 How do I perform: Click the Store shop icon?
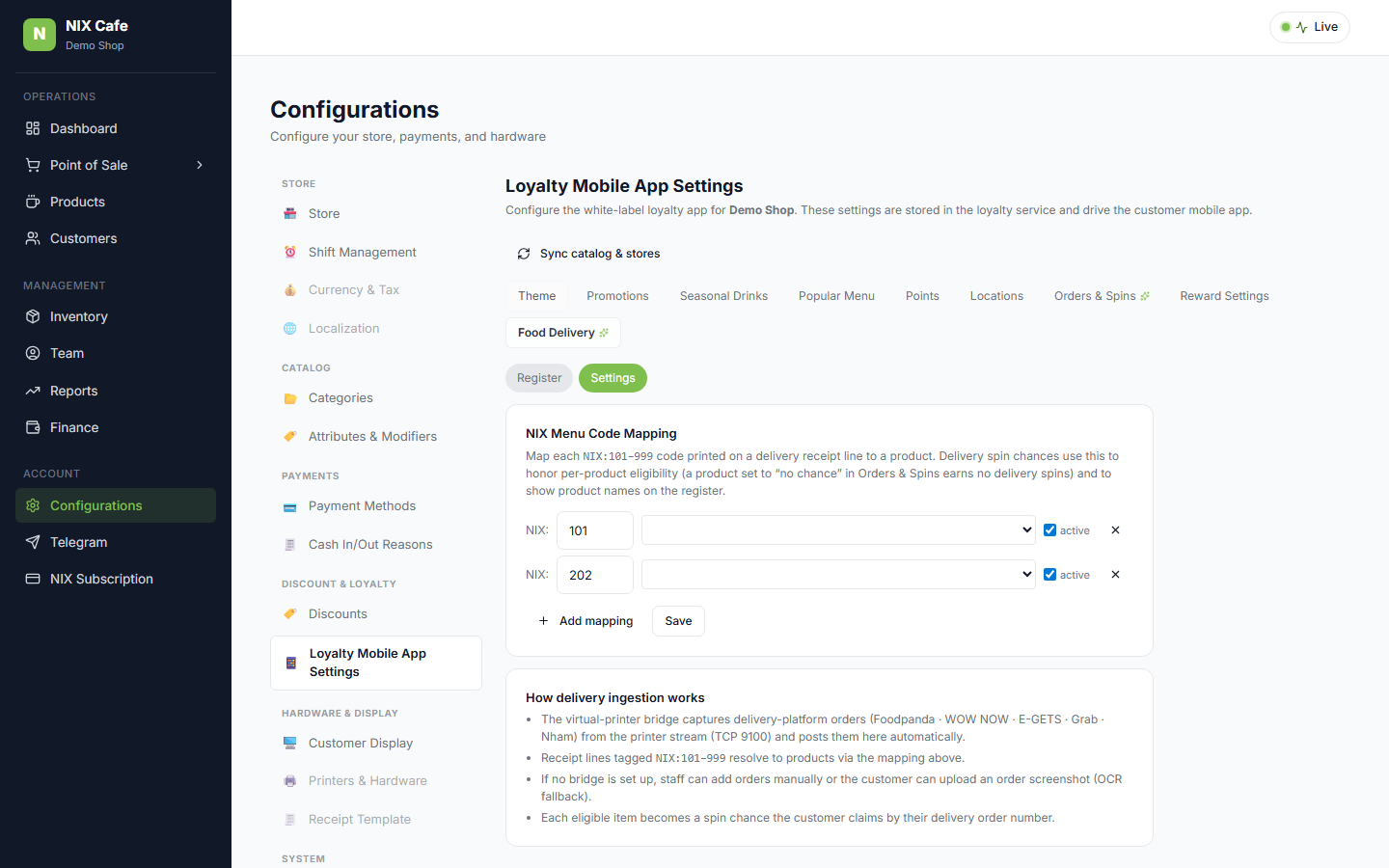290,214
